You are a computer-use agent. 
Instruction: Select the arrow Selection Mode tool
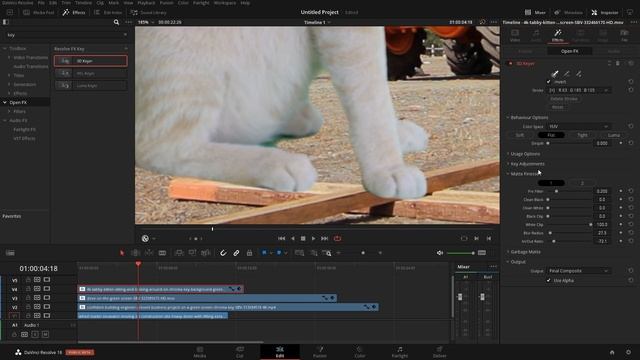point(122,253)
